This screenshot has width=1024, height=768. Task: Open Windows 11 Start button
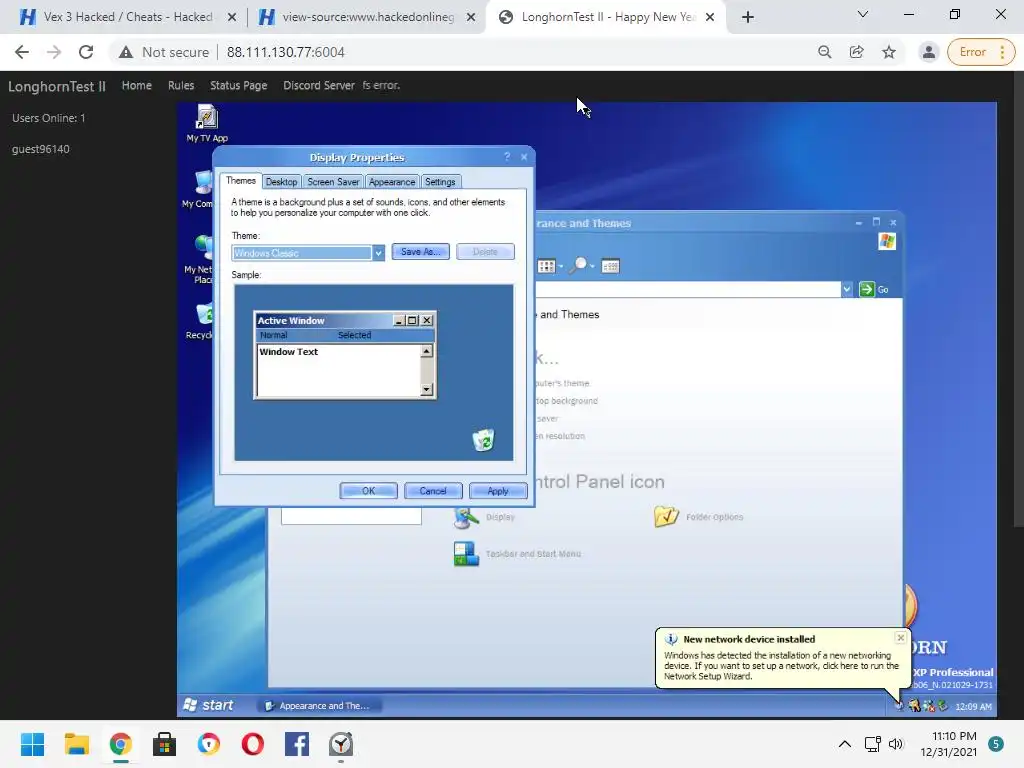click(x=32, y=744)
